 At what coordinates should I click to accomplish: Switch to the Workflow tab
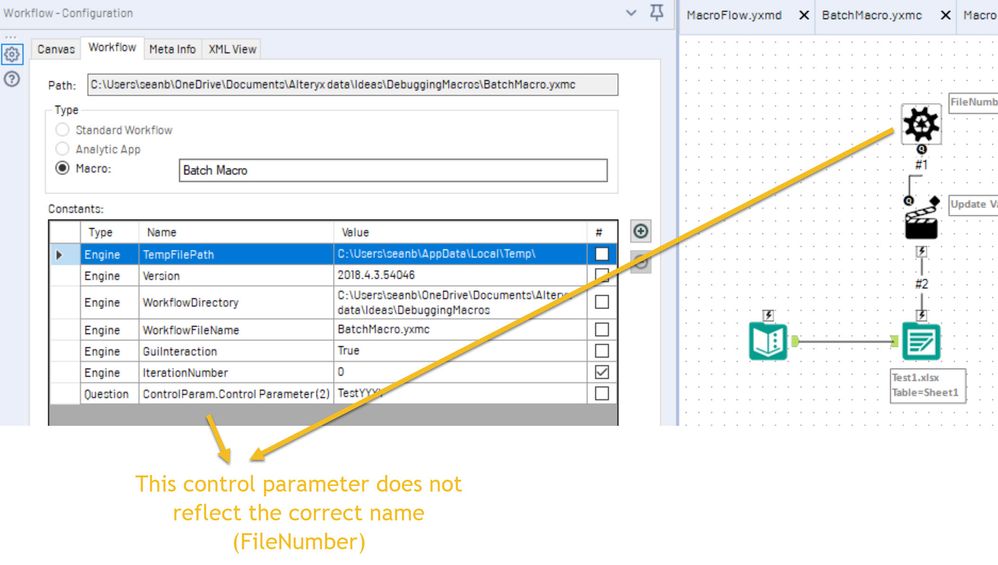(112, 47)
